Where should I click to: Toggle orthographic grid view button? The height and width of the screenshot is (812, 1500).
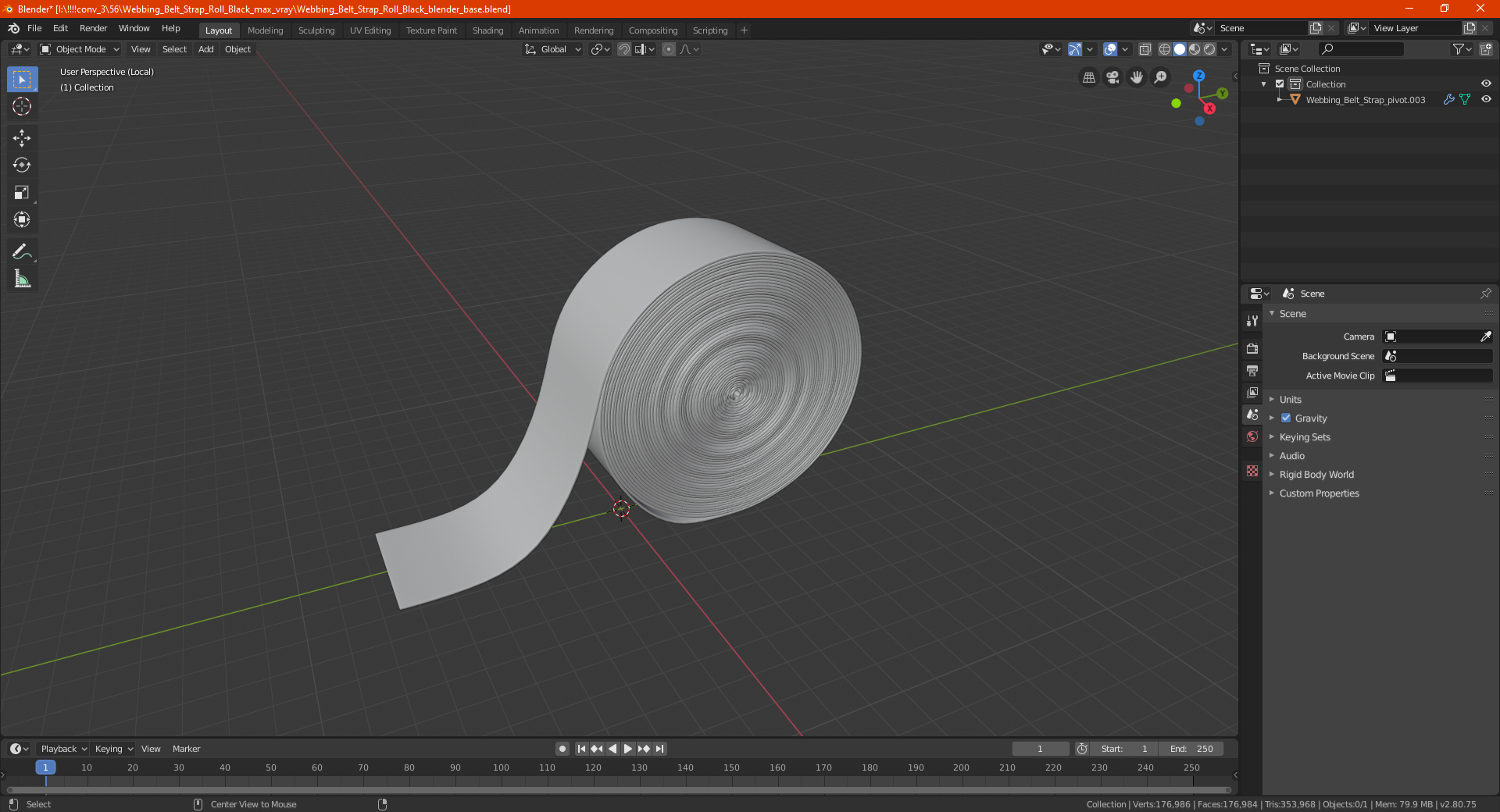tap(1088, 77)
